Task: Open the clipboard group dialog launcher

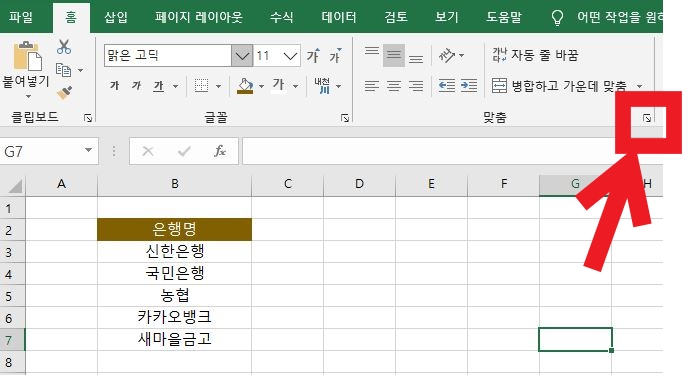Action: point(88,118)
